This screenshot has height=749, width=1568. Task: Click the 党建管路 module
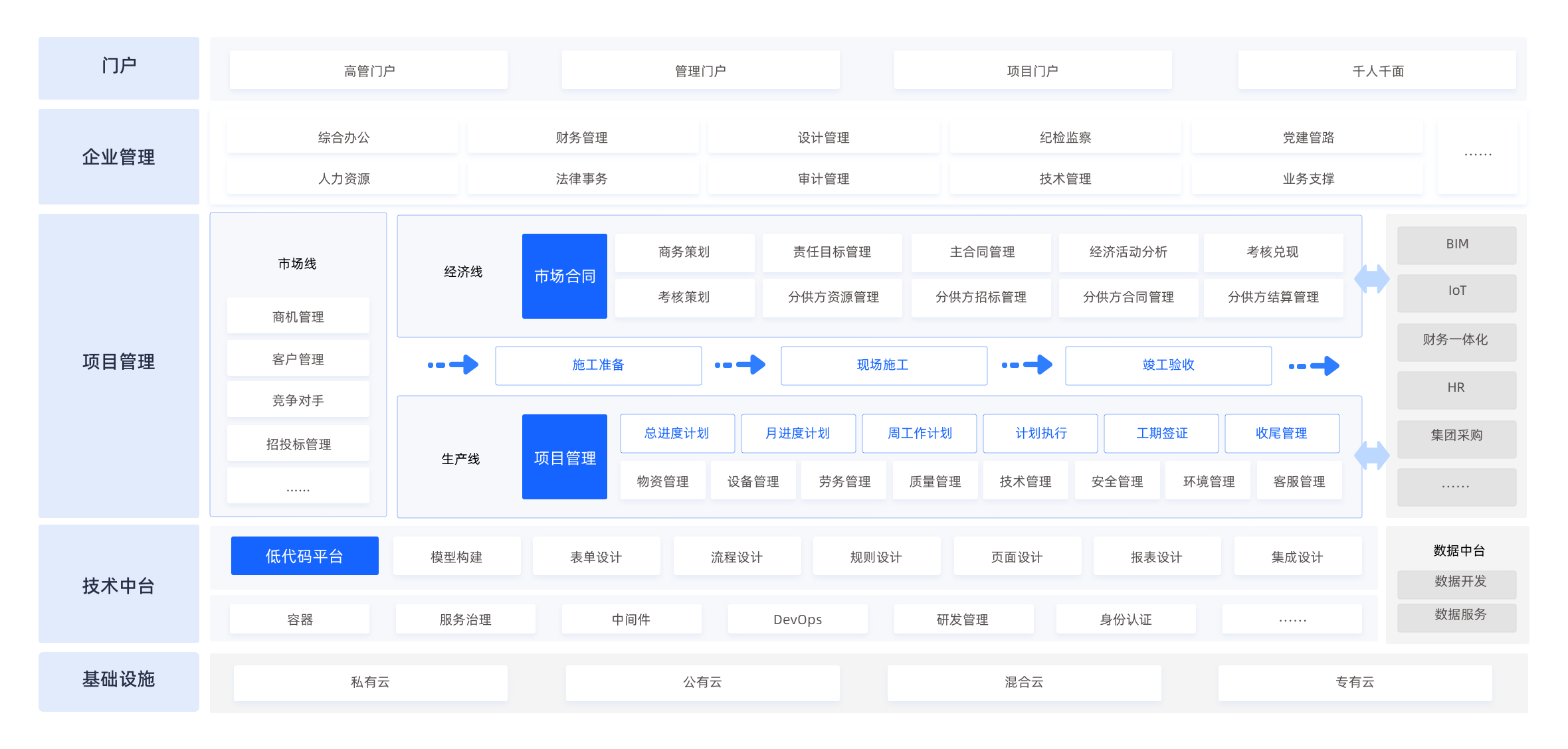click(x=1308, y=137)
